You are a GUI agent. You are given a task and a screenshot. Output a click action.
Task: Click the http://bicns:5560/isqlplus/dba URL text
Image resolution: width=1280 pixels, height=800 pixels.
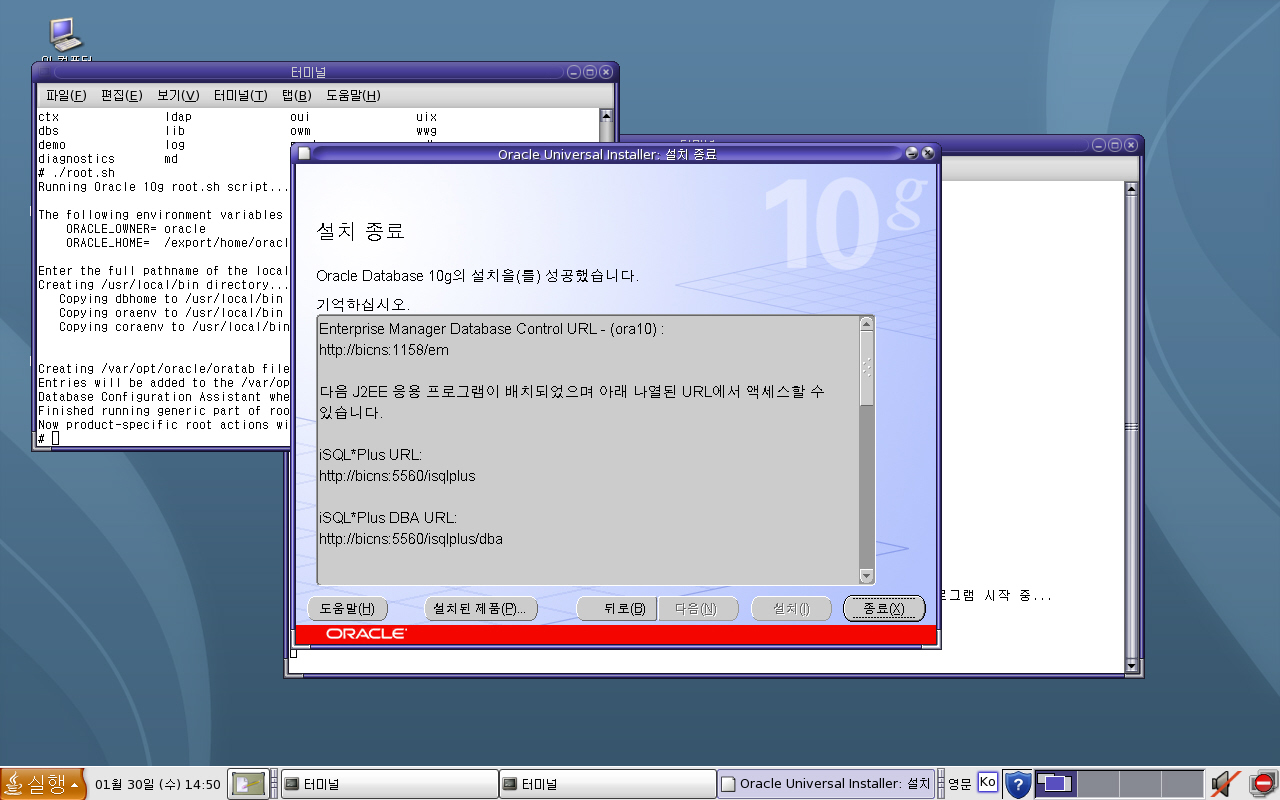pos(411,539)
